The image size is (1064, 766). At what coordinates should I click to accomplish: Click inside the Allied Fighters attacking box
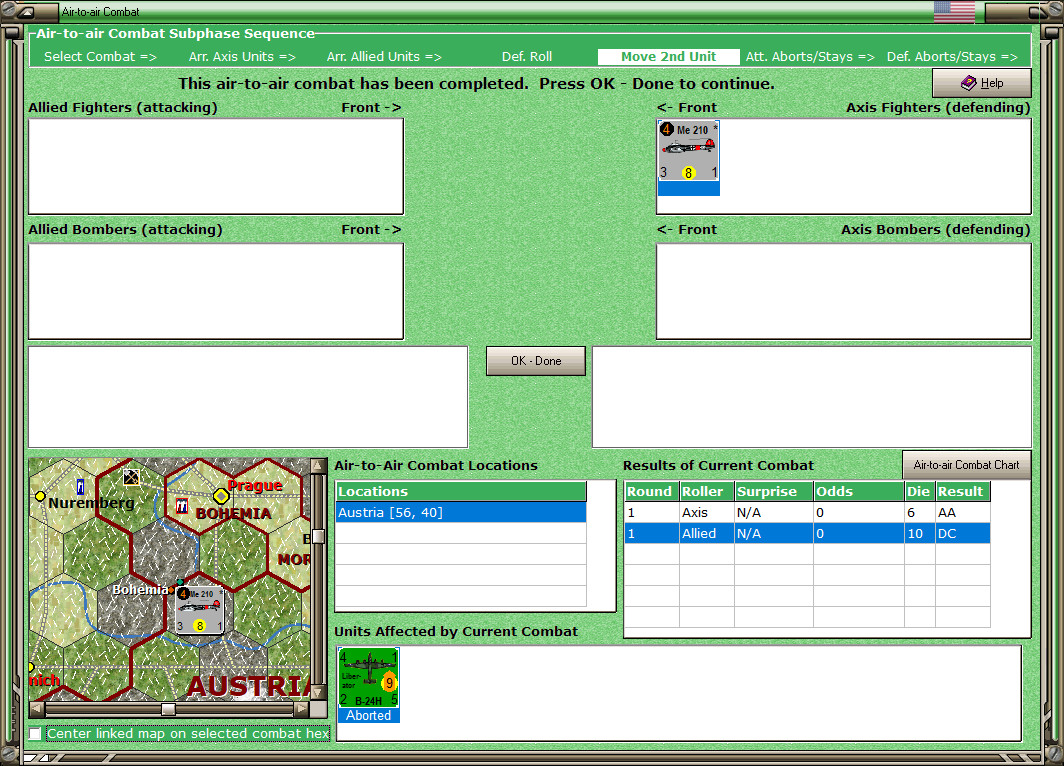(x=216, y=166)
